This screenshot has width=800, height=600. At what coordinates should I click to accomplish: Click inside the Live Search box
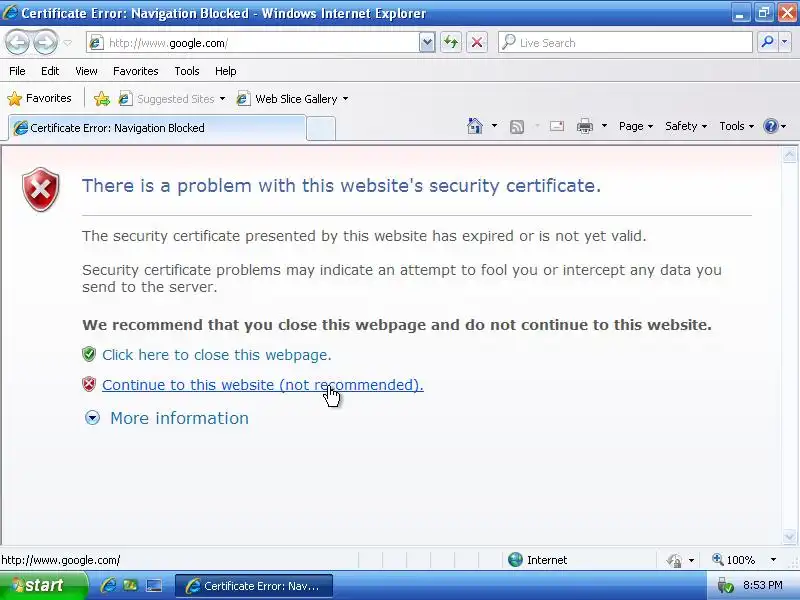pyautogui.click(x=625, y=43)
